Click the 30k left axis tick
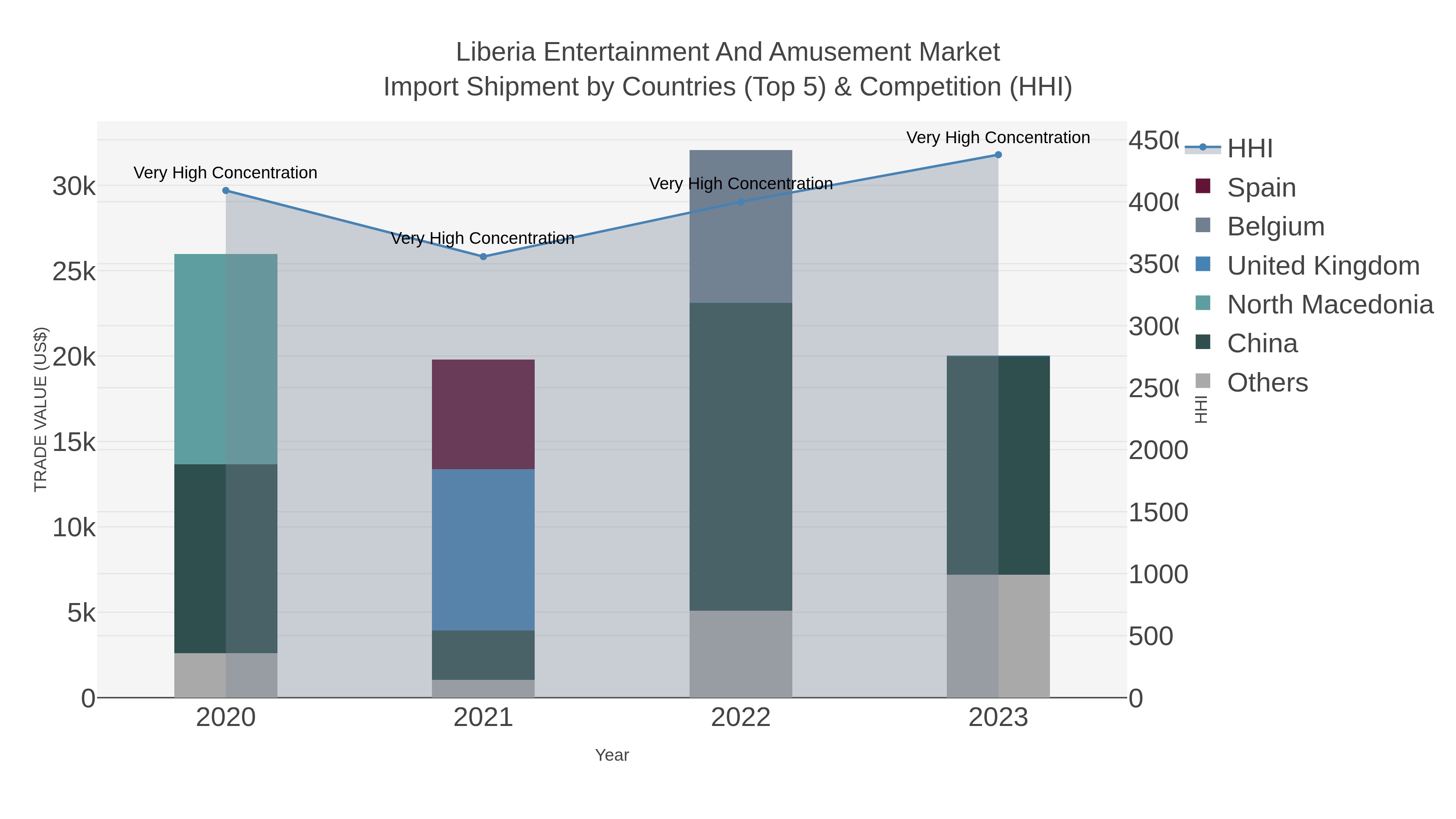This screenshot has height=819, width=1456. [x=74, y=186]
